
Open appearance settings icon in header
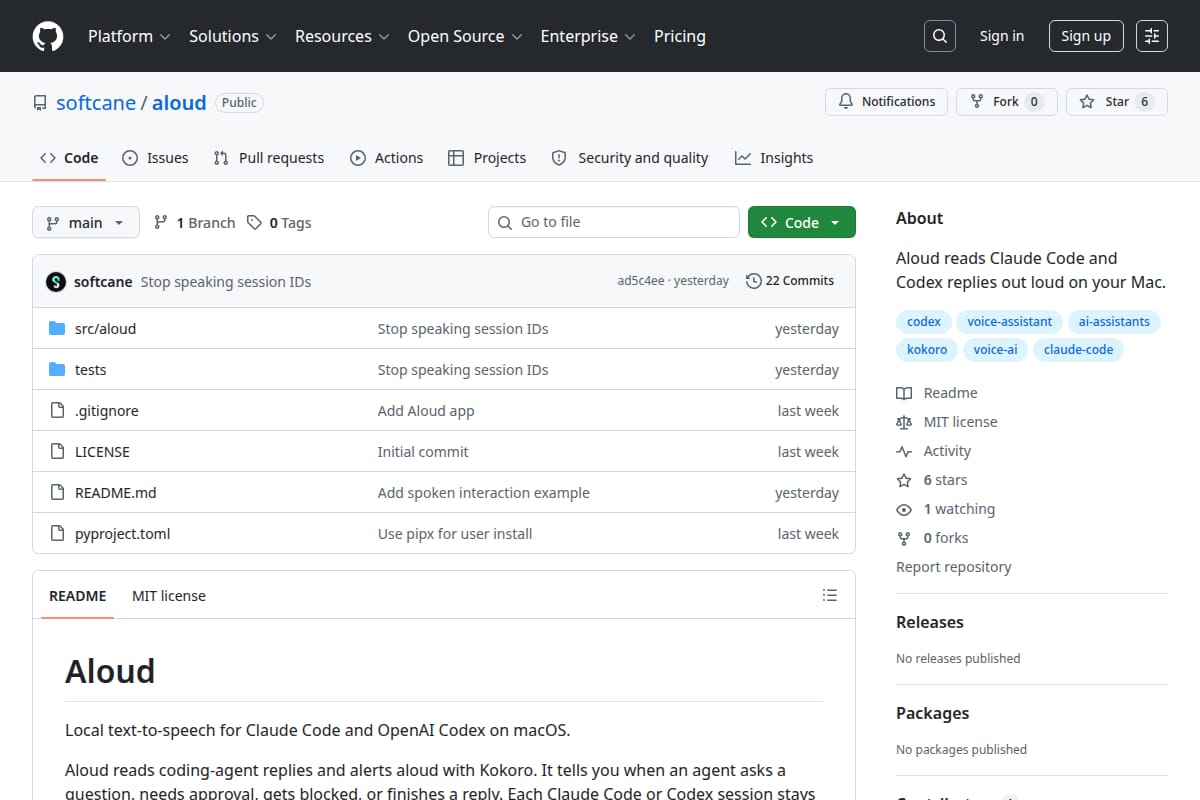tap(1152, 36)
